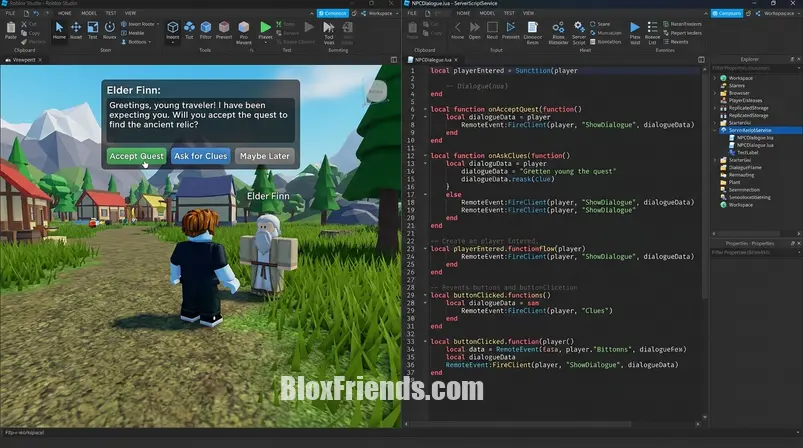The width and height of the screenshot is (803, 448).
Task: Click the blue Common button in left window
Action: [333, 13]
